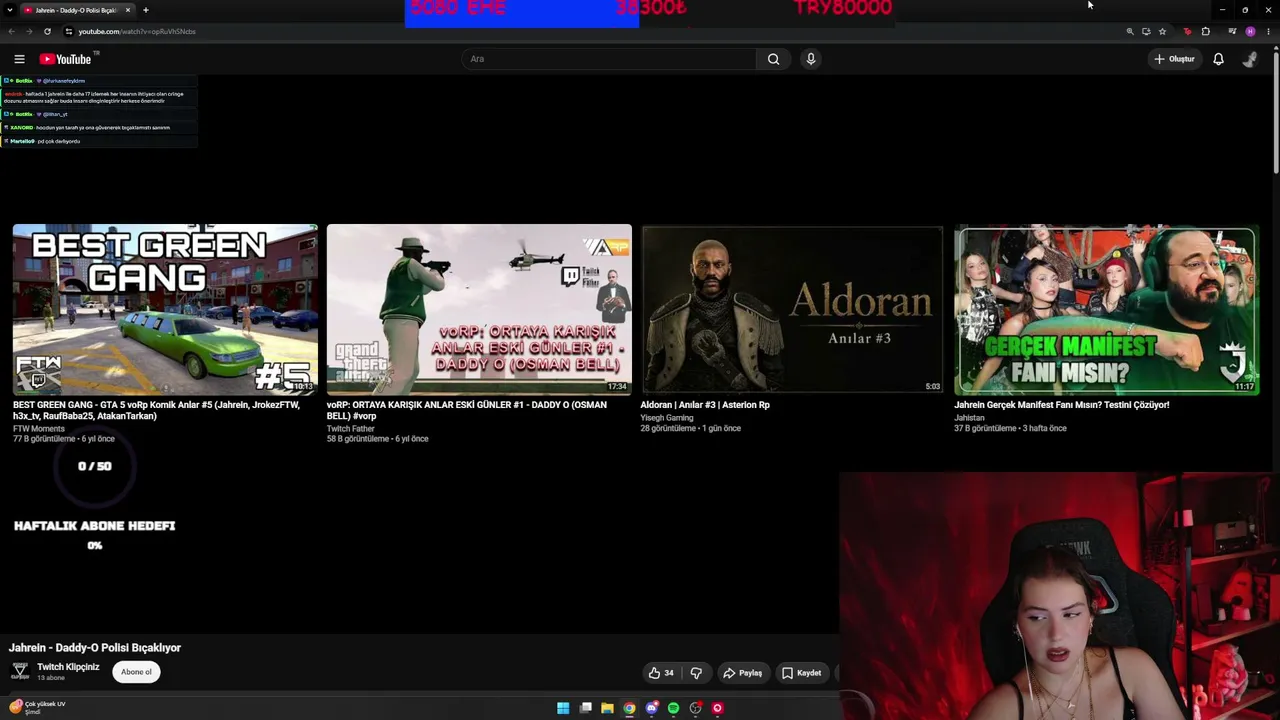Switch to Chrome in the taskbar

point(629,708)
